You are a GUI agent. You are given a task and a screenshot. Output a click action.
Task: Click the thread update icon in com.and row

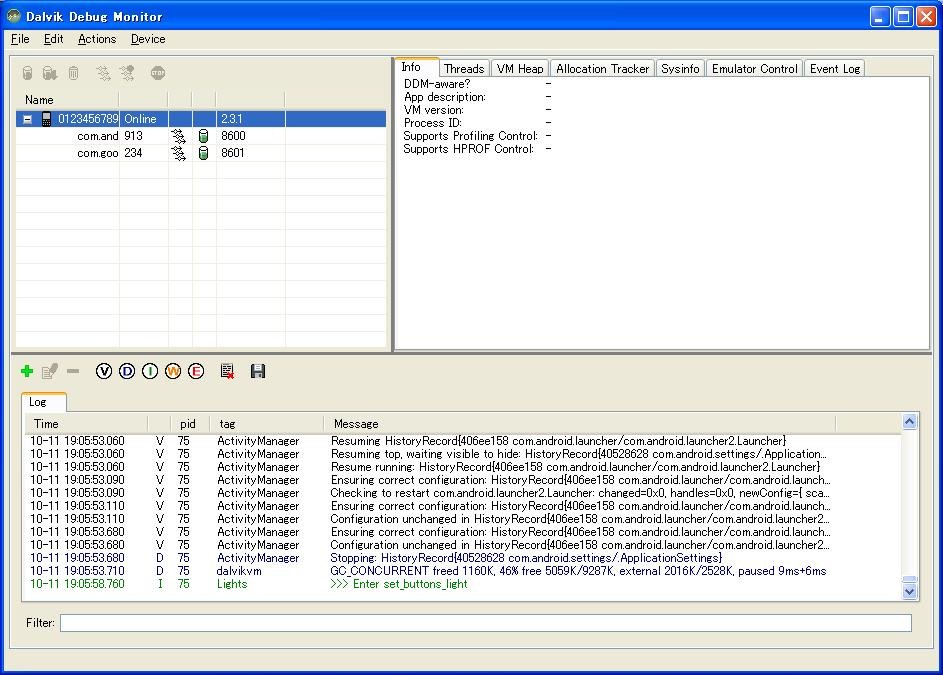click(179, 136)
